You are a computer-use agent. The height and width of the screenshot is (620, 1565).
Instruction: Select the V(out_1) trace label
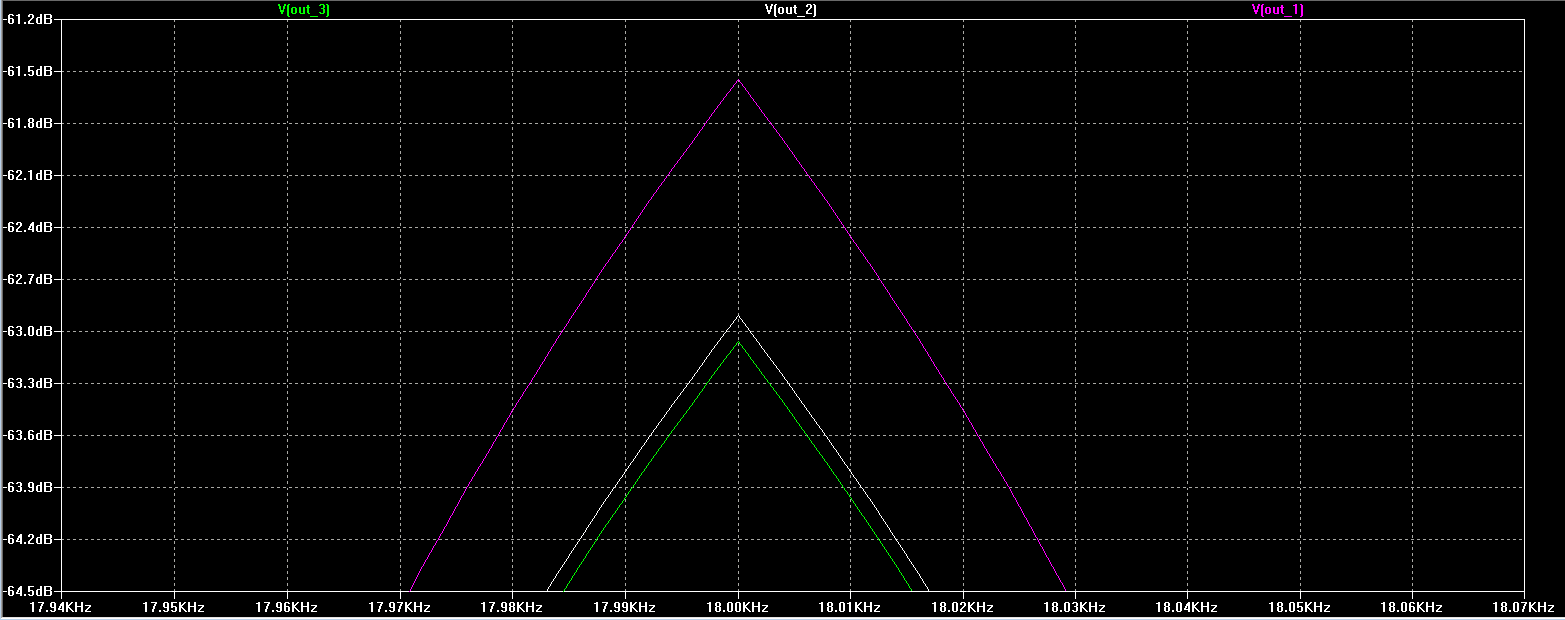1278,9
